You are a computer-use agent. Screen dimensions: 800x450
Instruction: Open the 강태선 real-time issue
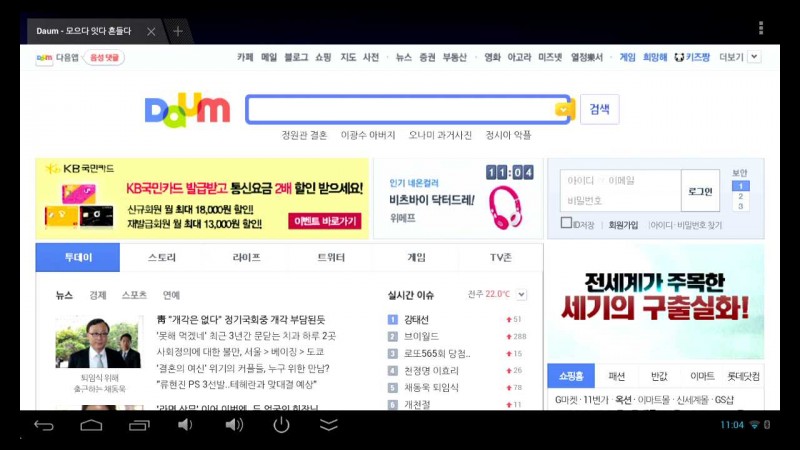click(x=416, y=319)
